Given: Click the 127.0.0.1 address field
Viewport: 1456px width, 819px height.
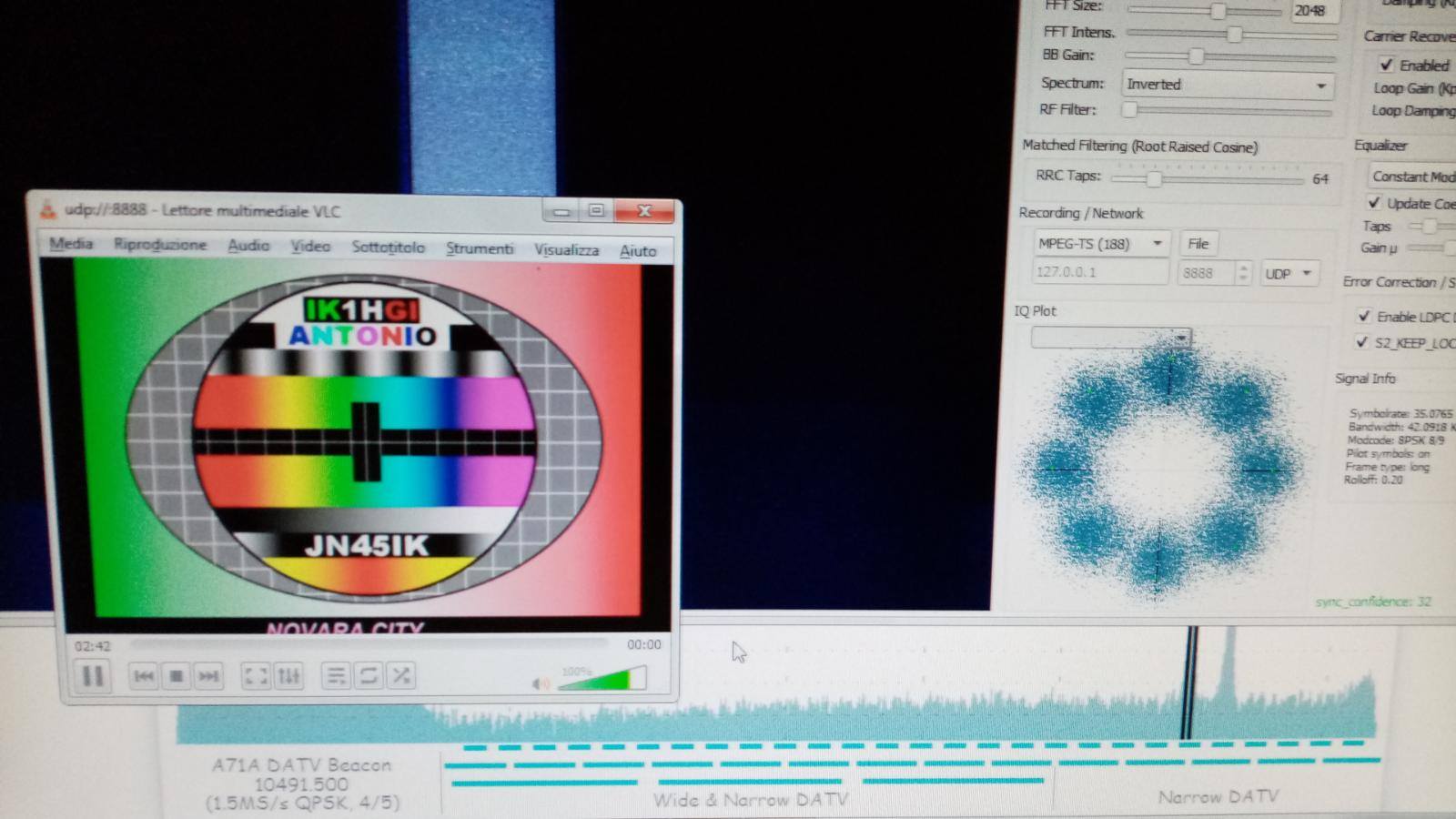Looking at the screenshot, I should (x=1100, y=272).
